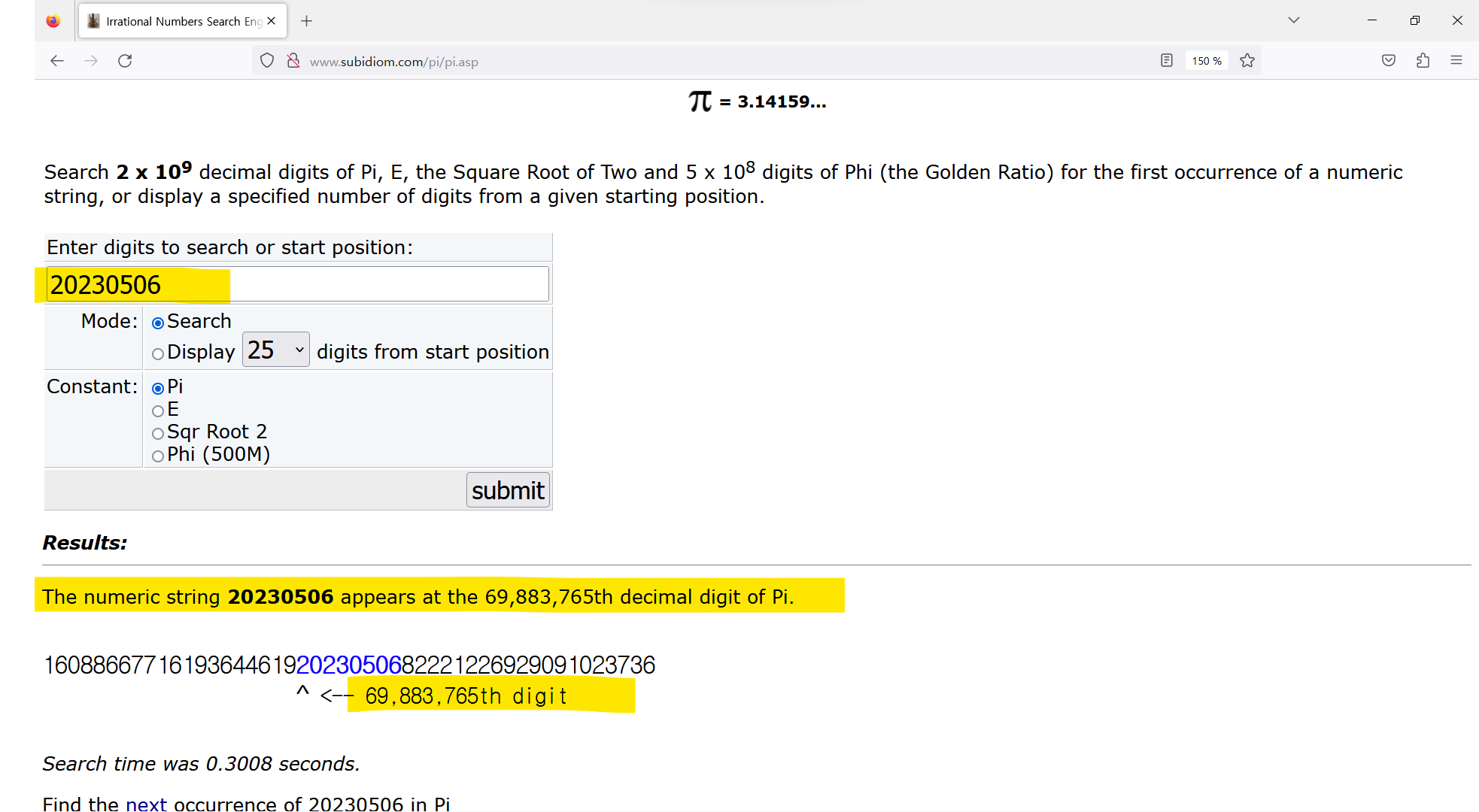Screen dimensions: 1479x812
Task: Click the browser back arrow
Action: 57,61
